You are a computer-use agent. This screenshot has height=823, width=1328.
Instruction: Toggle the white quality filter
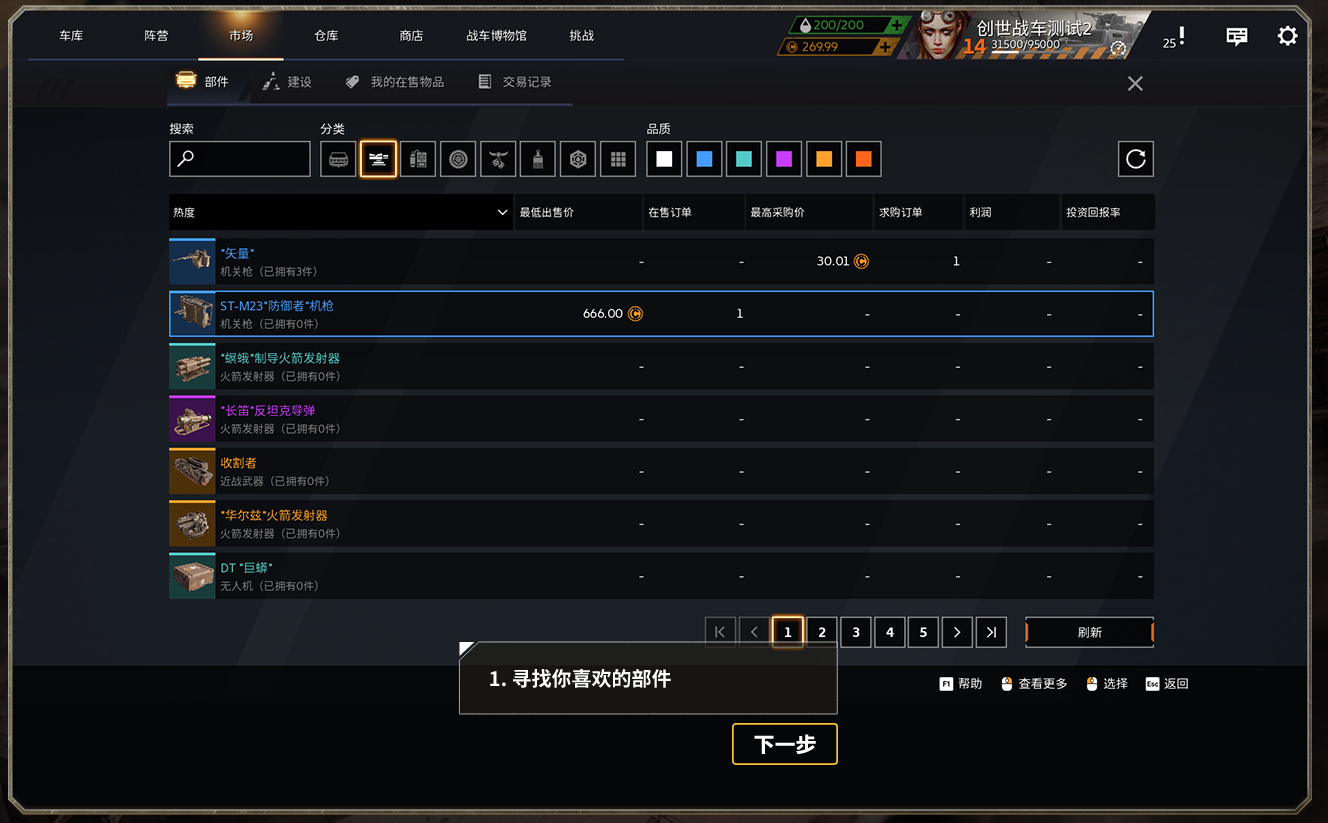[664, 159]
